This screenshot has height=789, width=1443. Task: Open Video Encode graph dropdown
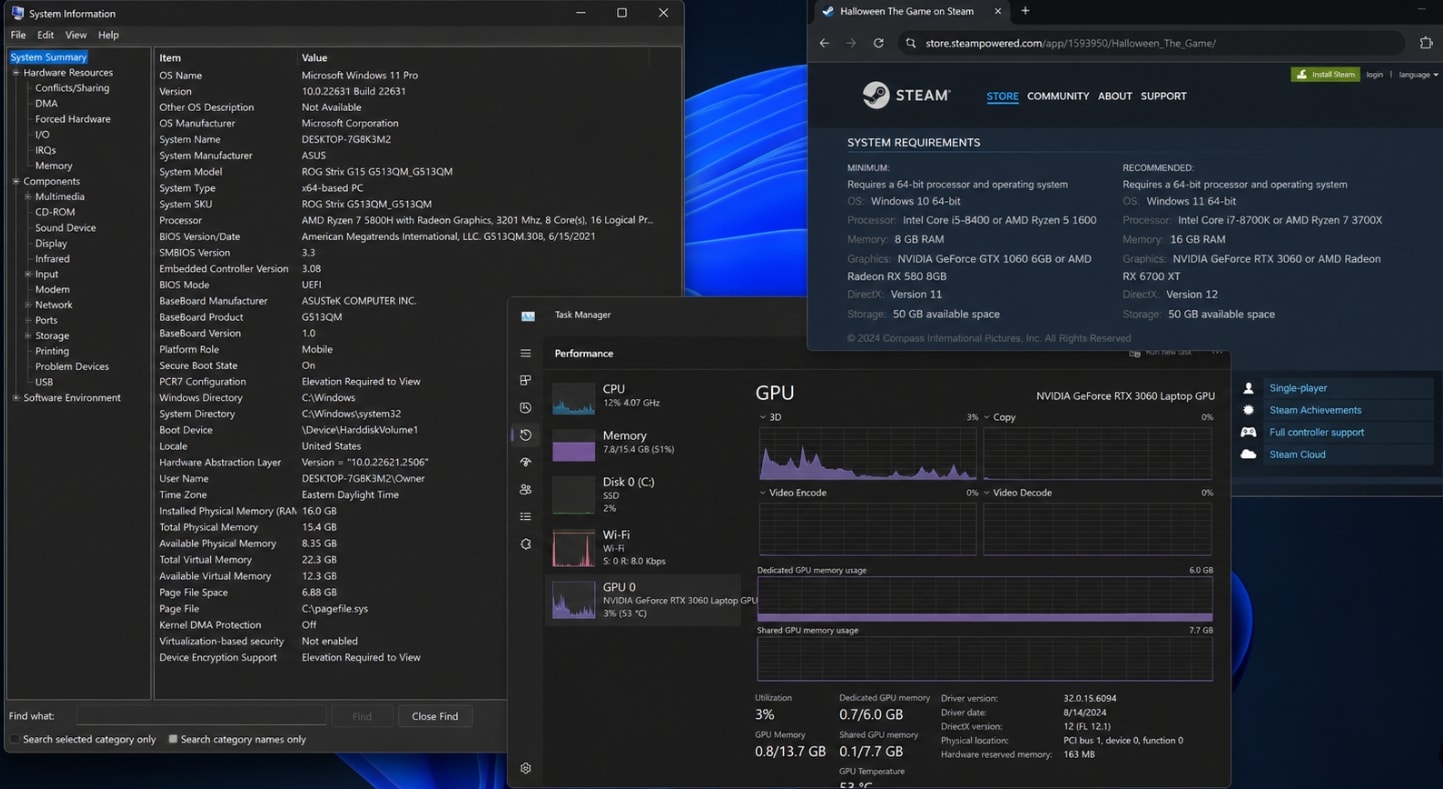[762, 493]
